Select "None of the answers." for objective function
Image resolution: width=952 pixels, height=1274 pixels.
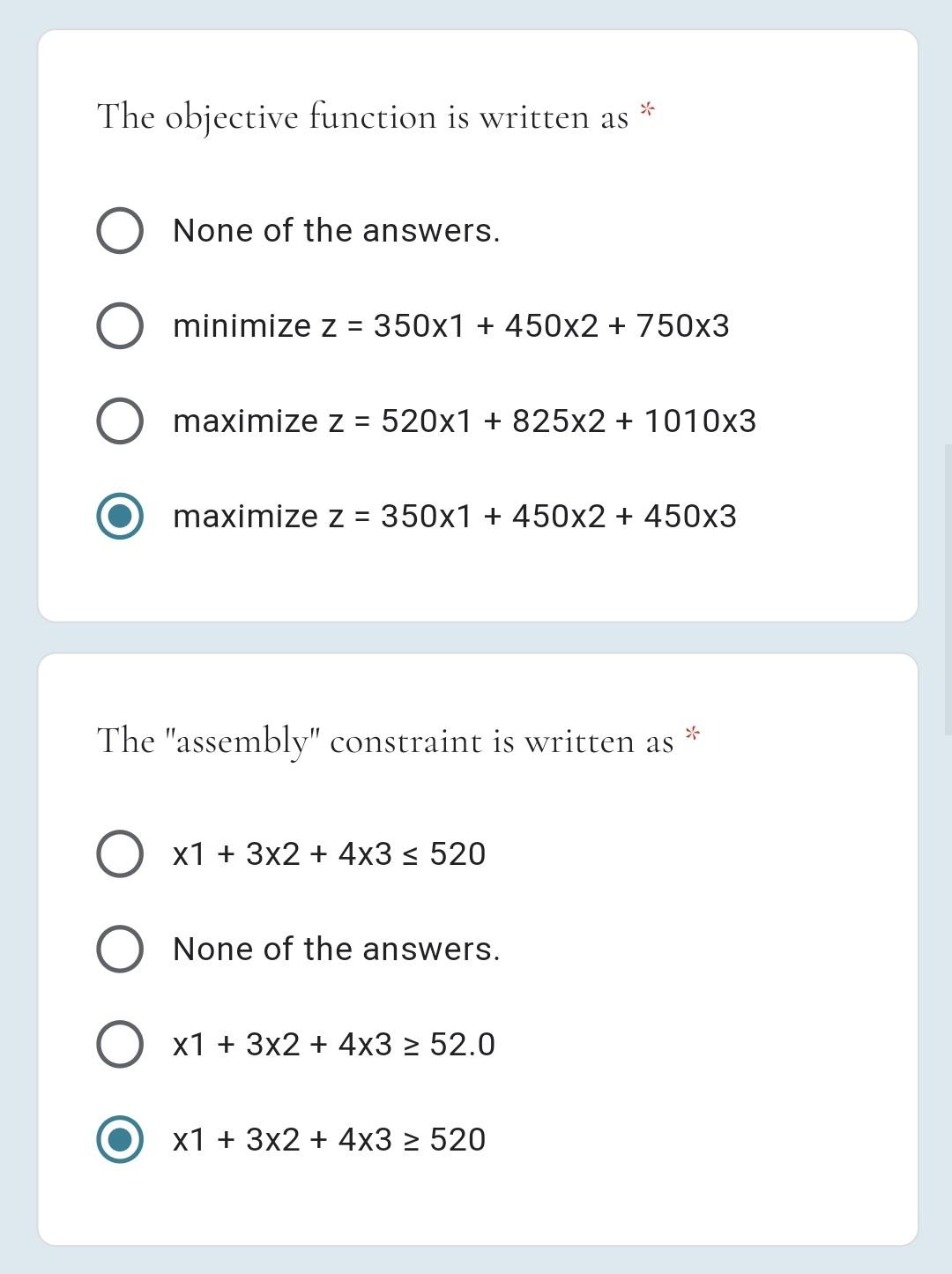pyautogui.click(x=121, y=230)
